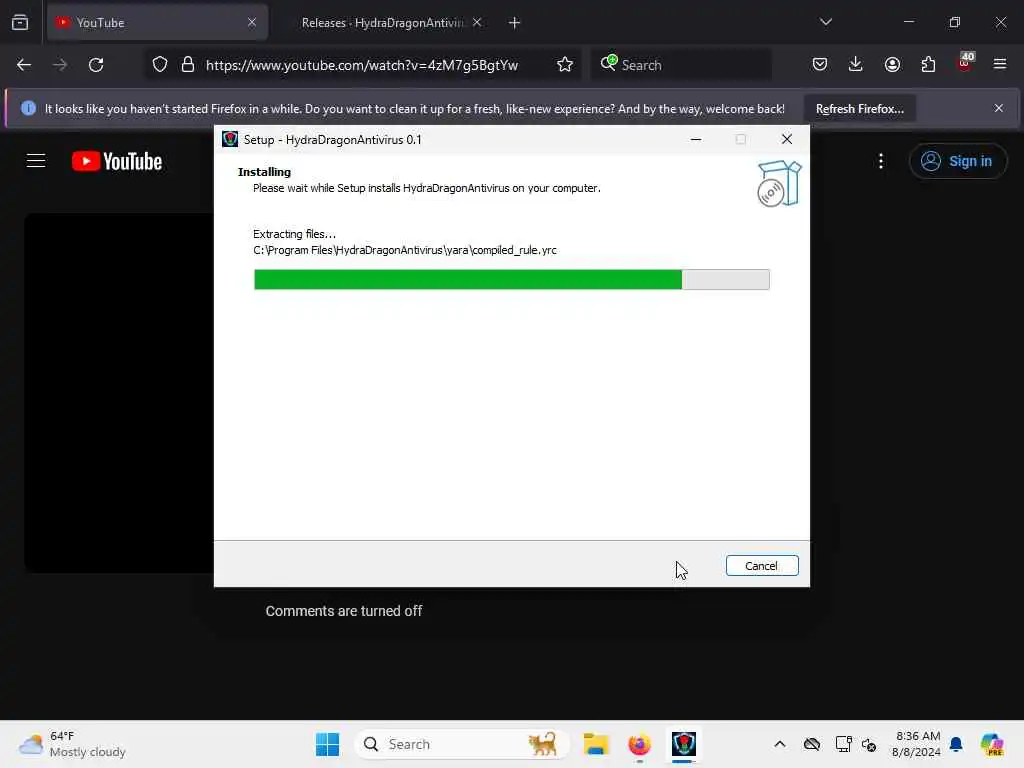The image size is (1024, 768).
Task: Save page to Pocket
Action: pyautogui.click(x=820, y=64)
